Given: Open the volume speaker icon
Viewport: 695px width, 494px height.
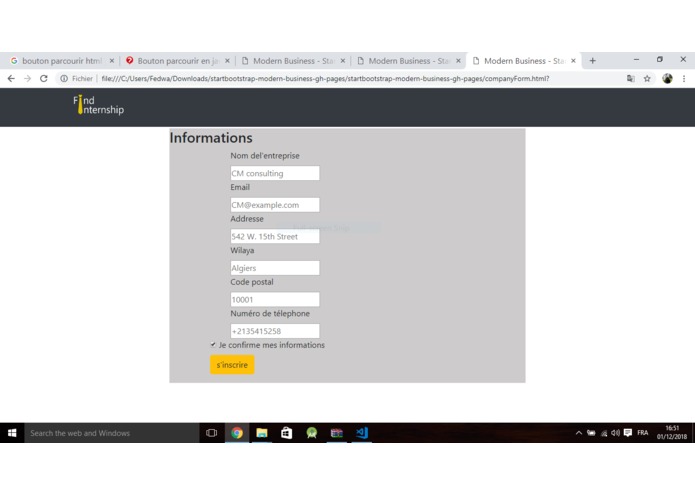Looking at the screenshot, I should coord(615,433).
